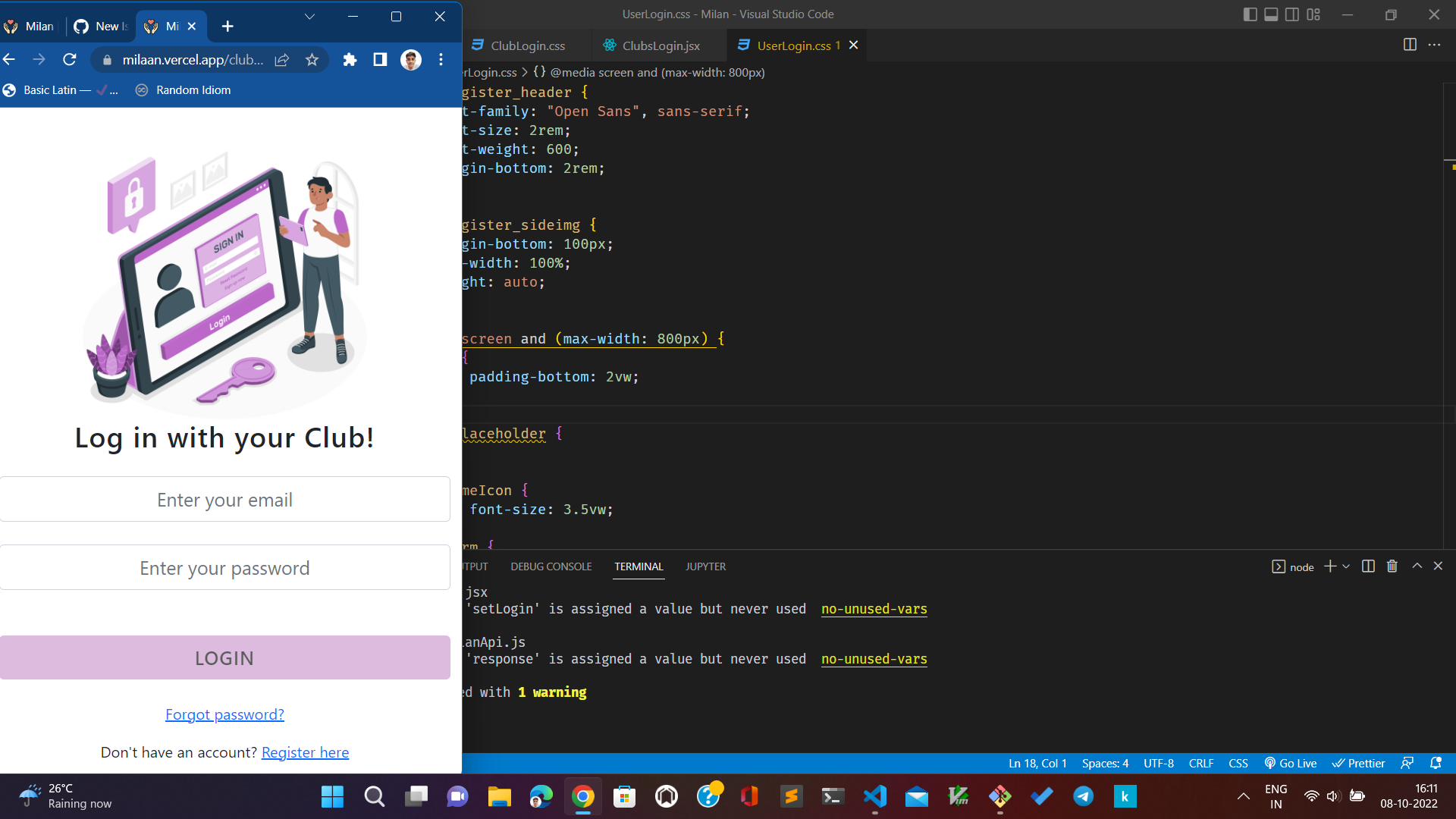Click the Split Editor Right icon
Screen dimensions: 1456x819
(1409, 45)
